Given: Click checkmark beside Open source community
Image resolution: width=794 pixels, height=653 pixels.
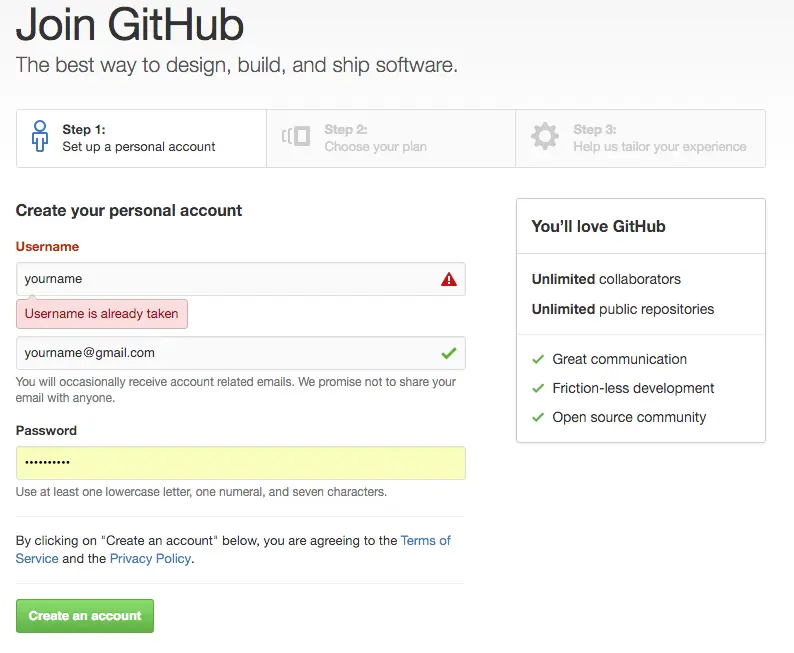Looking at the screenshot, I should pyautogui.click(x=538, y=417).
